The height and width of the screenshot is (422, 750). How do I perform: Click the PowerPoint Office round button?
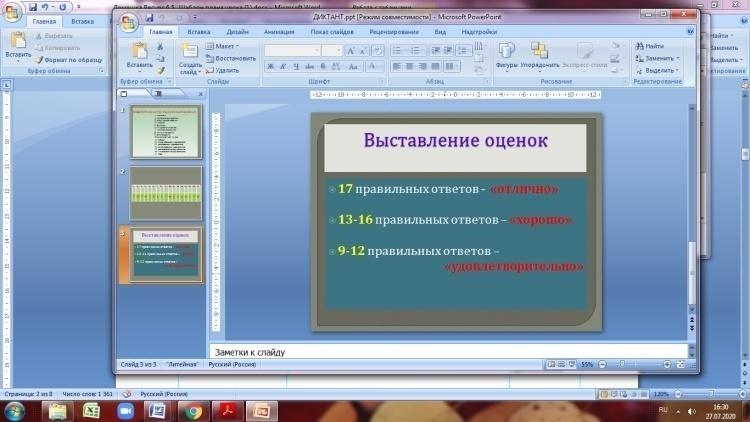click(129, 23)
